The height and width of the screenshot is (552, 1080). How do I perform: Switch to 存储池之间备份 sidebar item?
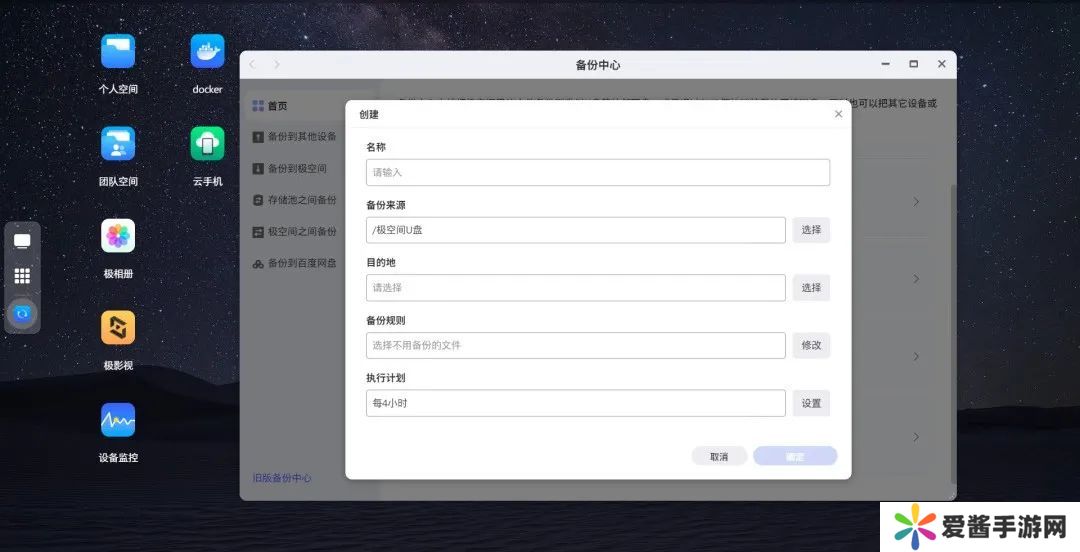click(x=301, y=200)
